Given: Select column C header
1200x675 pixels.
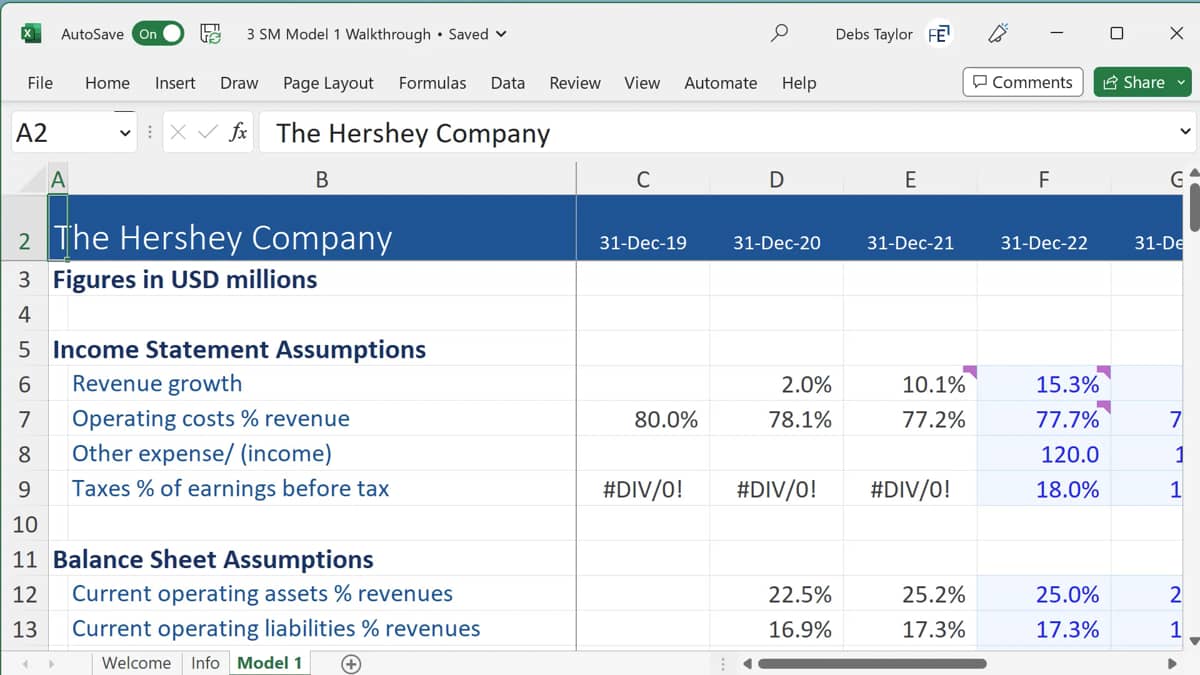Looking at the screenshot, I should click(643, 180).
